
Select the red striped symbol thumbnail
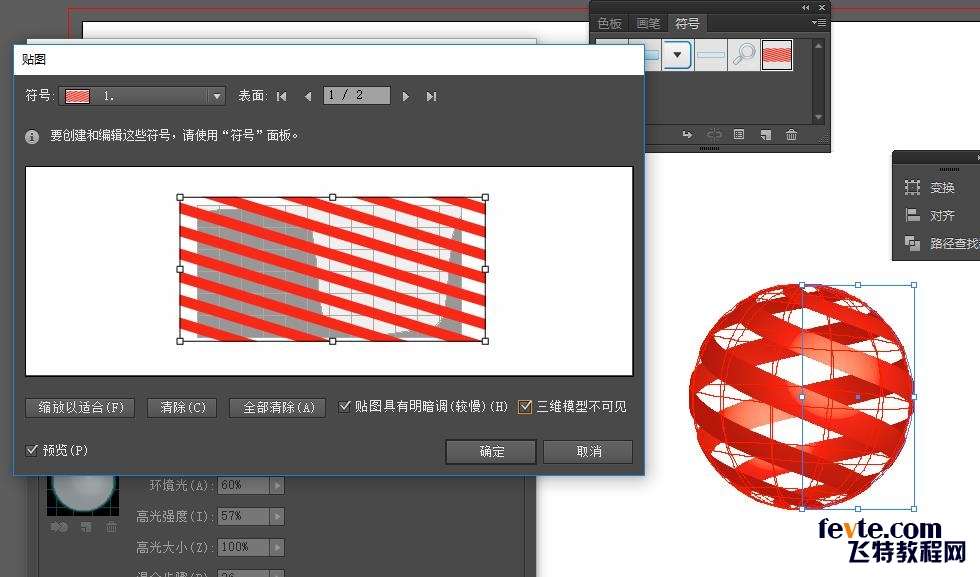777,54
